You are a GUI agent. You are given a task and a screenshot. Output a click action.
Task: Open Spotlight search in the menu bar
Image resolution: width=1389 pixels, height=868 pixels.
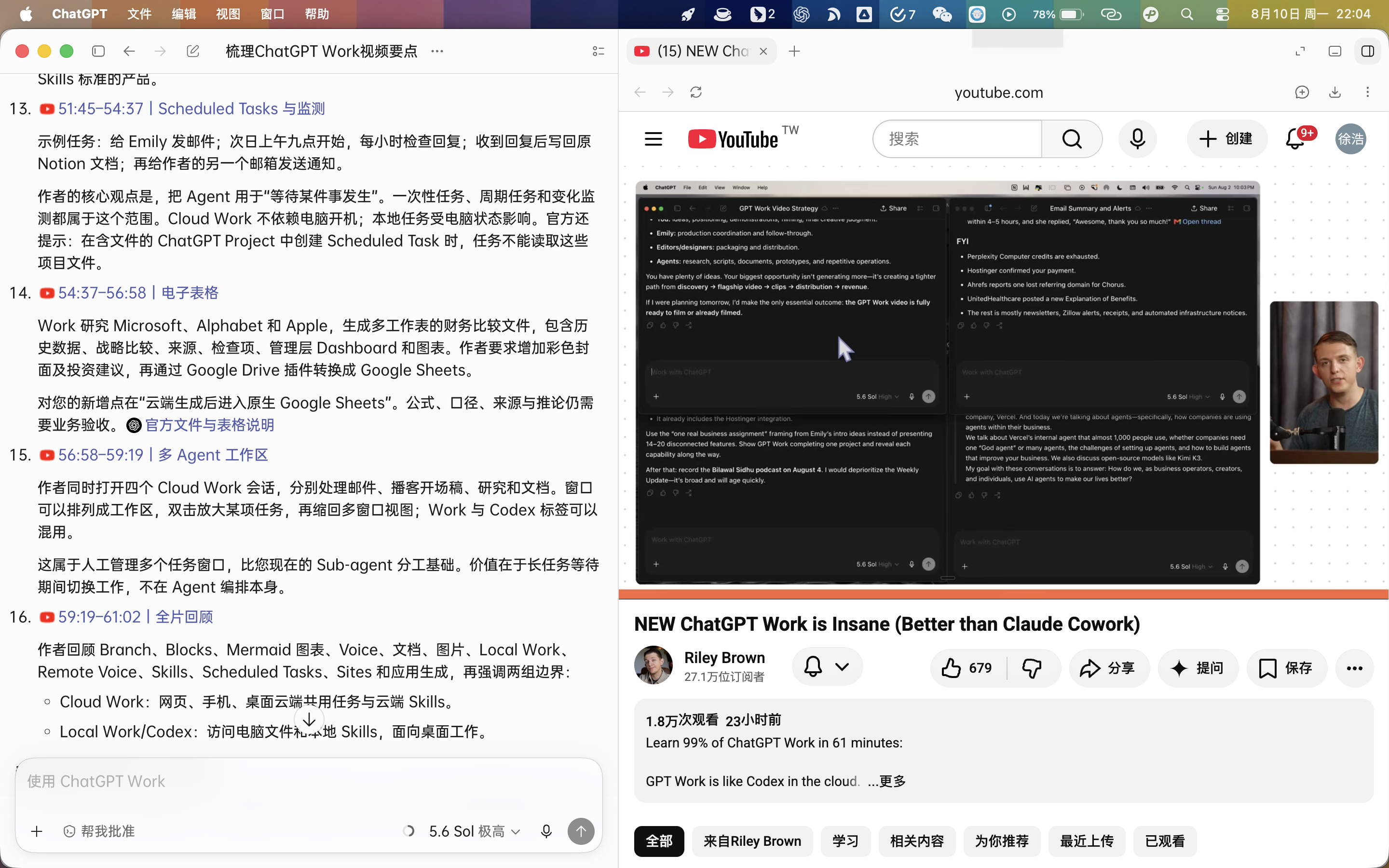(1186, 14)
